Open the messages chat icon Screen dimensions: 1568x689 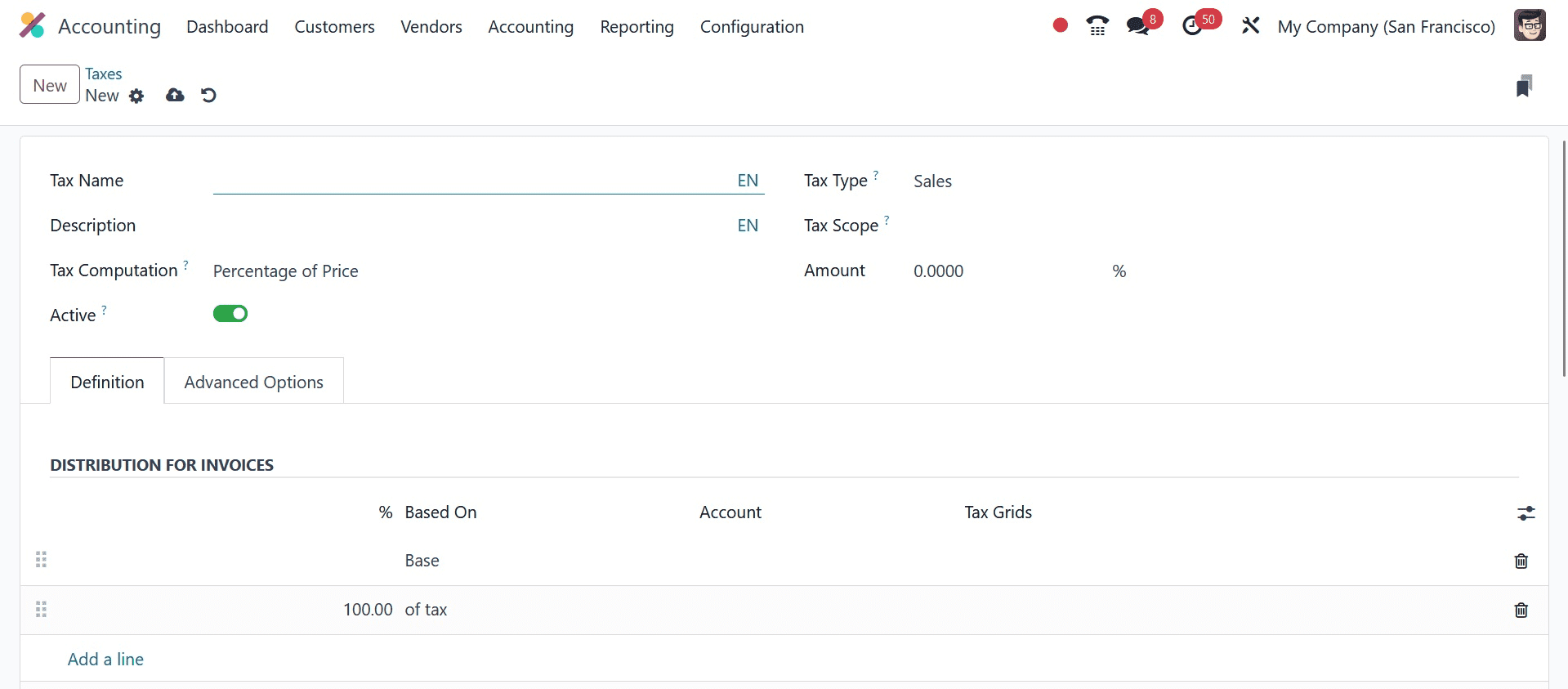click(x=1137, y=26)
